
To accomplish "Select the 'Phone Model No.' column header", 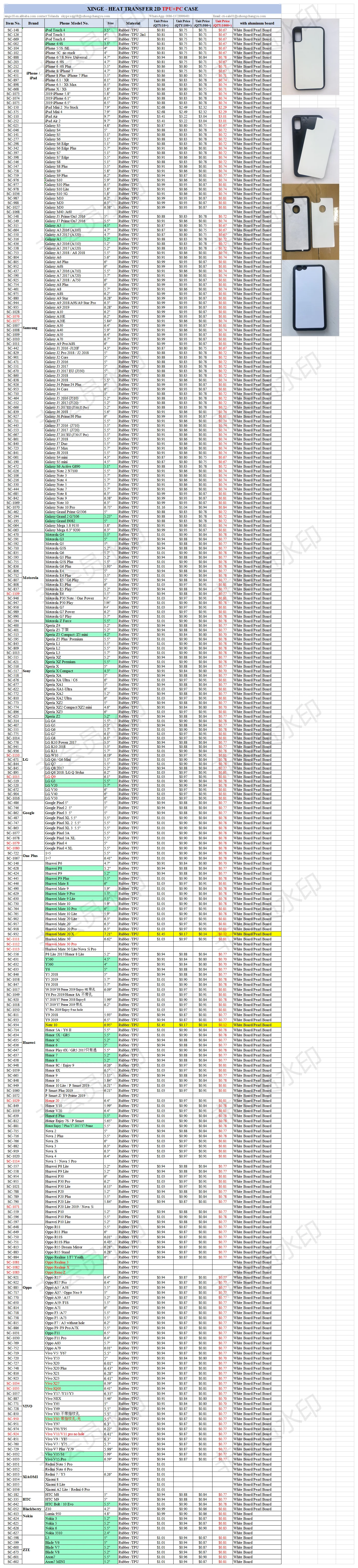I will coord(74,23).
